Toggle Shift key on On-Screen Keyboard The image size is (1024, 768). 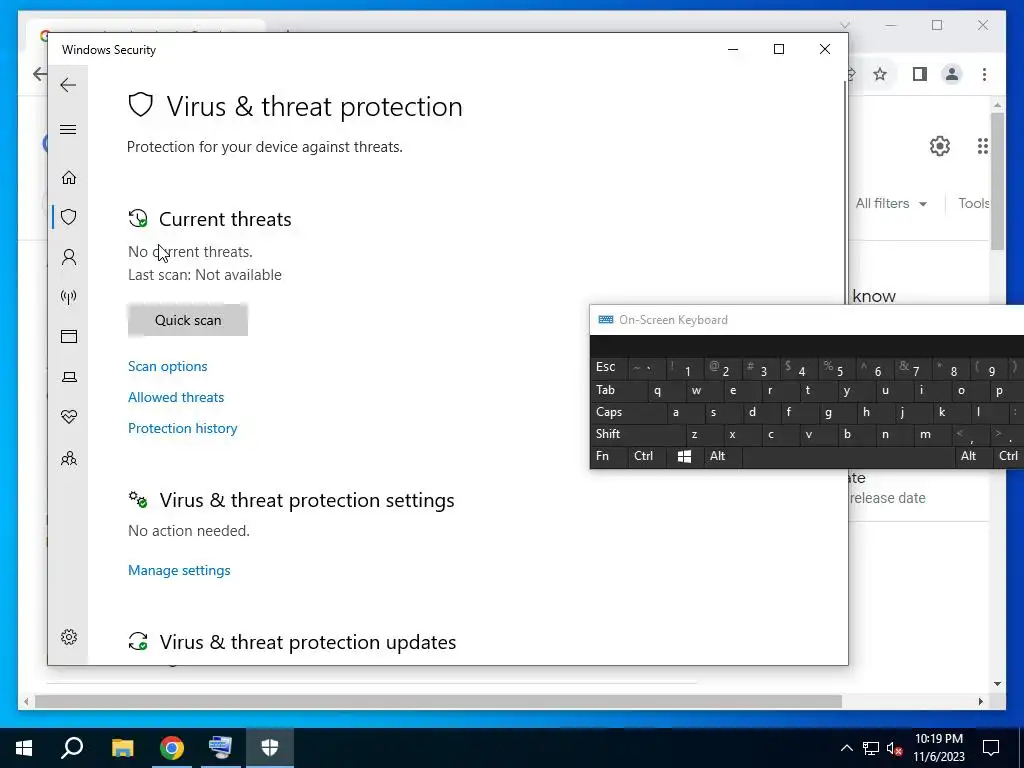(638, 434)
